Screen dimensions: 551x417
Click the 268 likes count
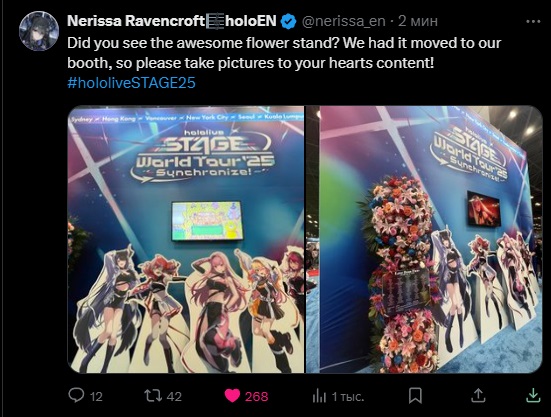257,397
